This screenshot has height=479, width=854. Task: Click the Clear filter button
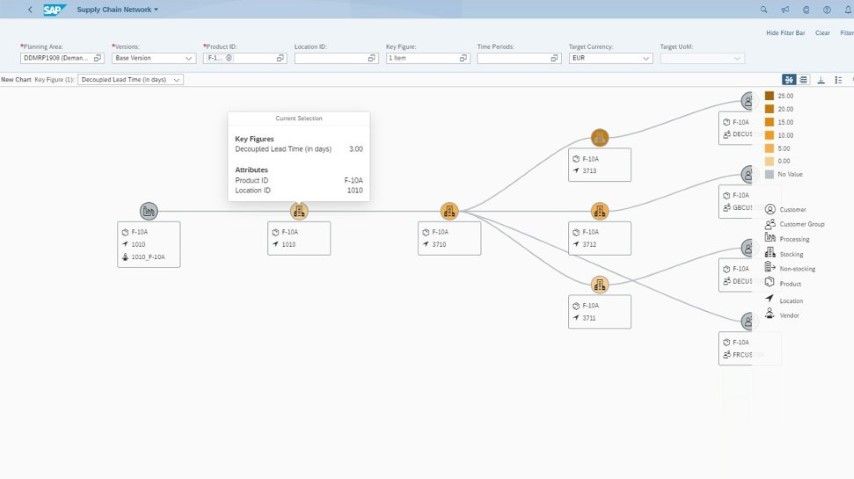822,33
